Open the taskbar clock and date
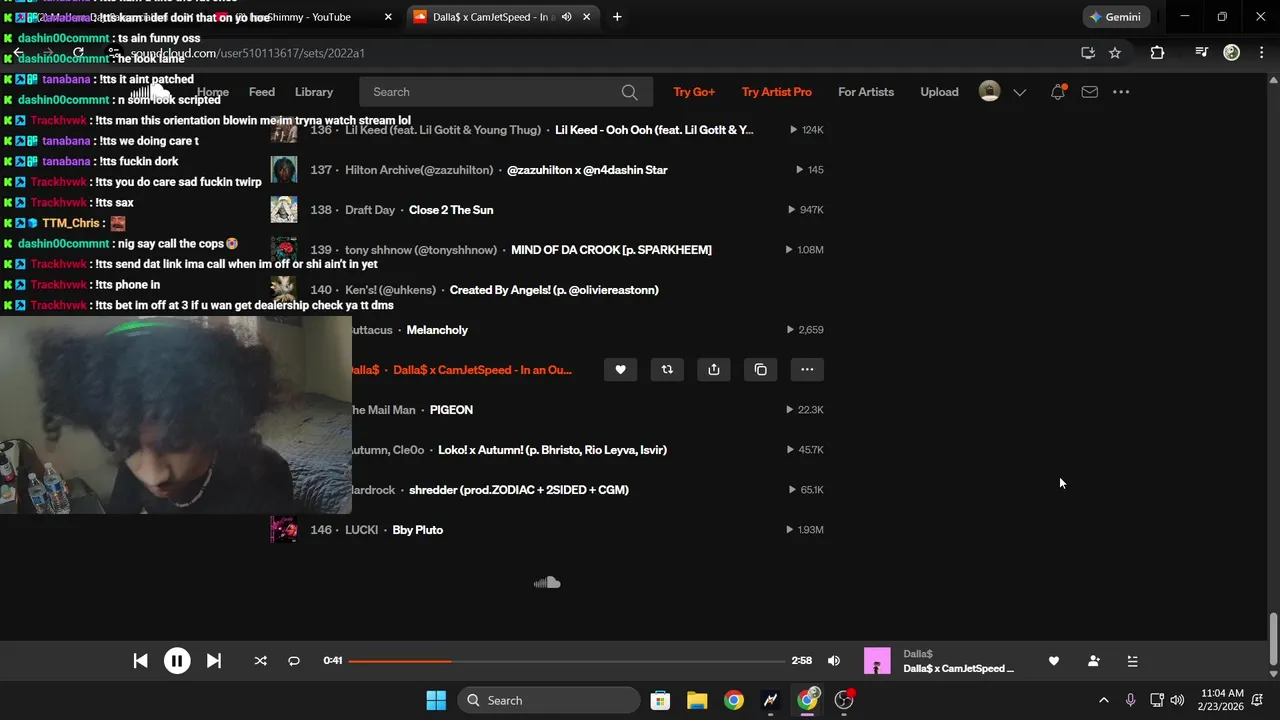Image resolution: width=1280 pixels, height=720 pixels. click(x=1222, y=700)
